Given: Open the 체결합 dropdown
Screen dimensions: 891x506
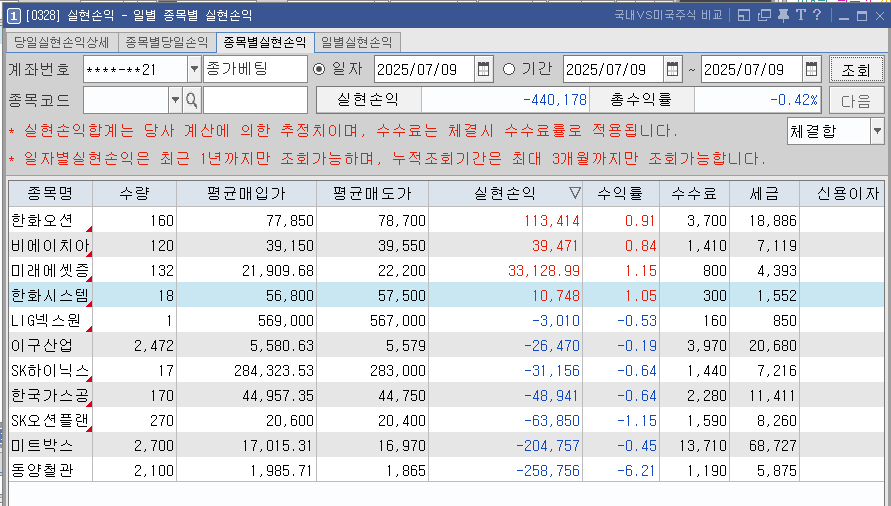Looking at the screenshot, I should tap(876, 131).
